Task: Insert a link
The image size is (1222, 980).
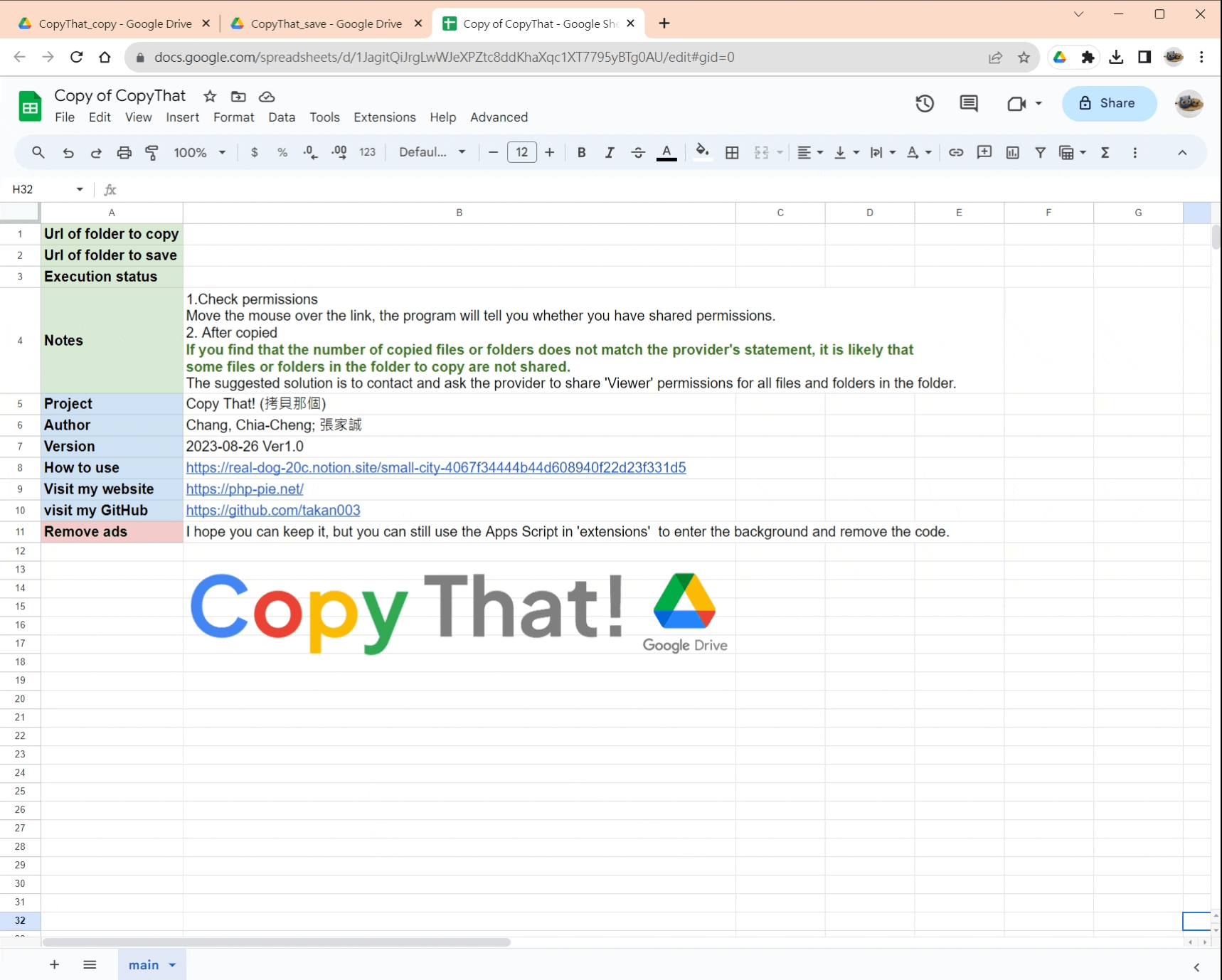Action: click(956, 152)
